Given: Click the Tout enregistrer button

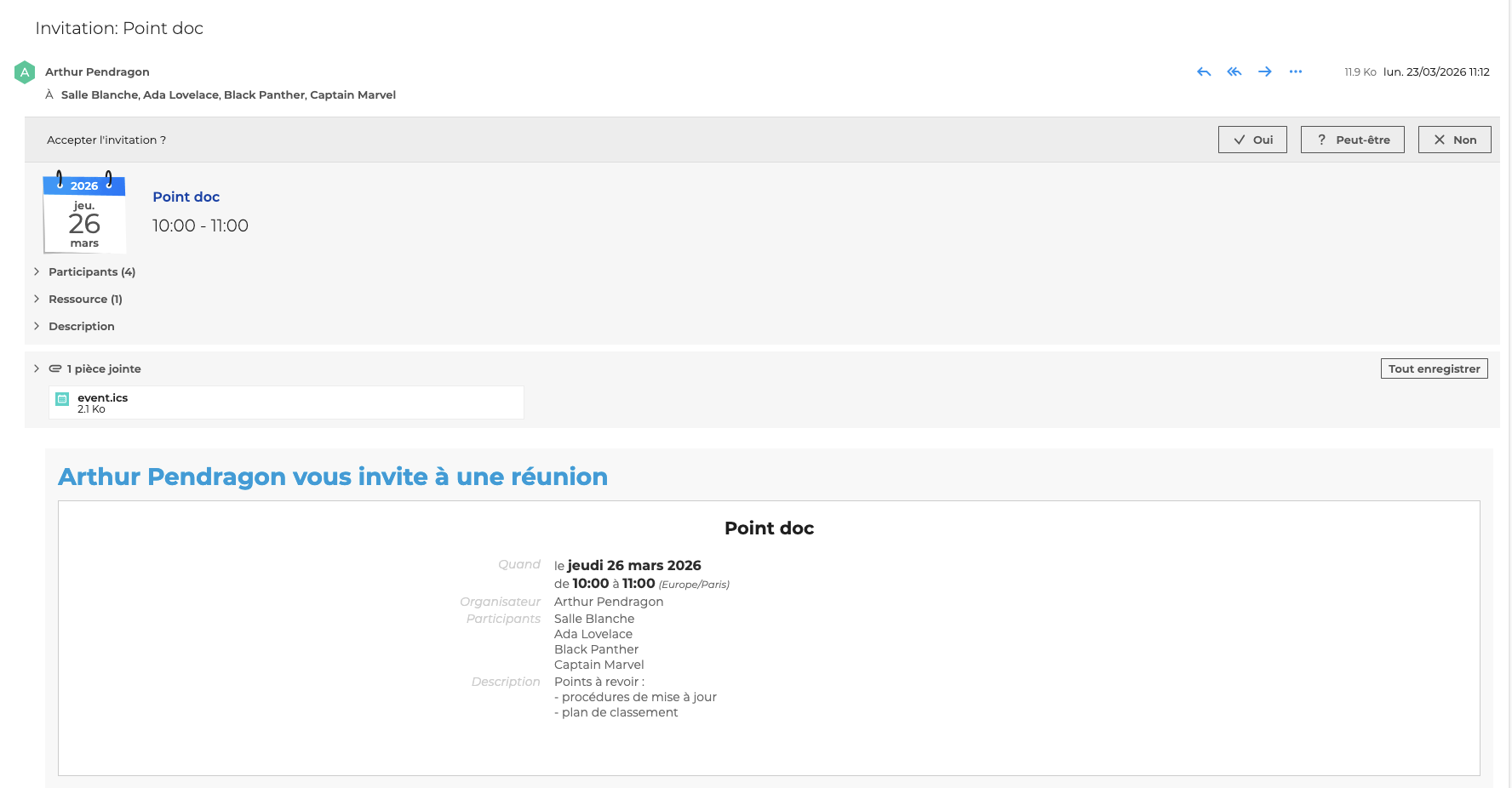Looking at the screenshot, I should (1434, 368).
